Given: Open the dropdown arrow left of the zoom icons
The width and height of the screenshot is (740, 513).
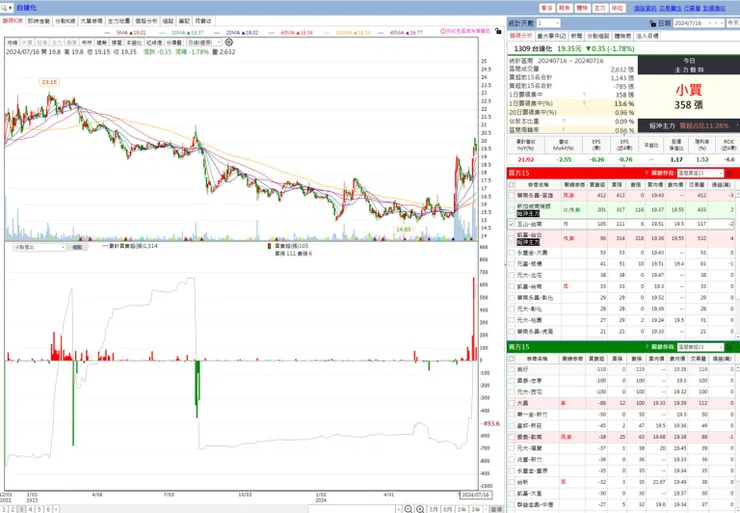Looking at the screenshot, I should [x=399, y=509].
